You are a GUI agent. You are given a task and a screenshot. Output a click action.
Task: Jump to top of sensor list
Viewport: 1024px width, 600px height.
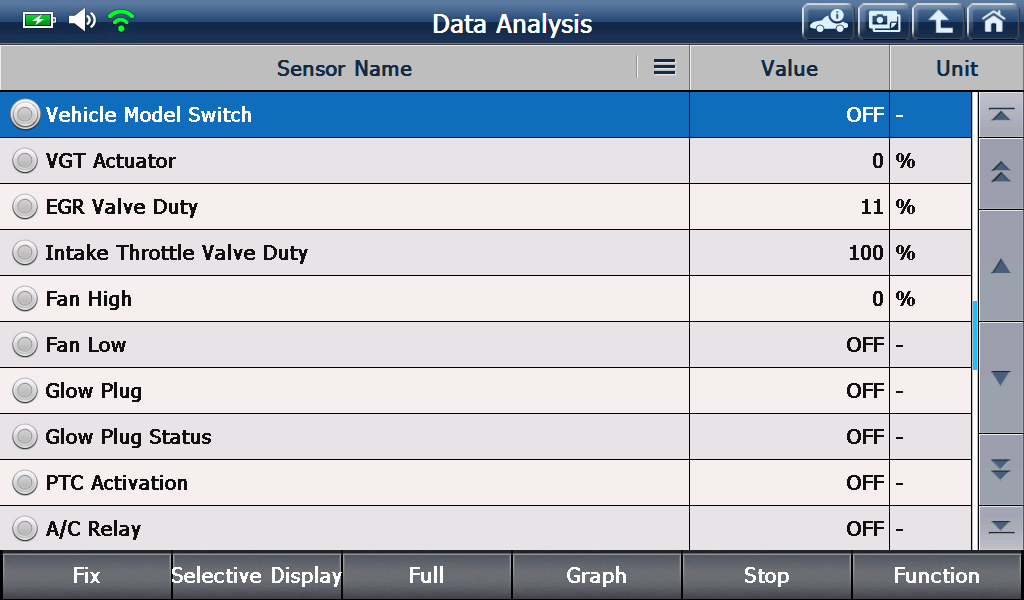(1000, 114)
